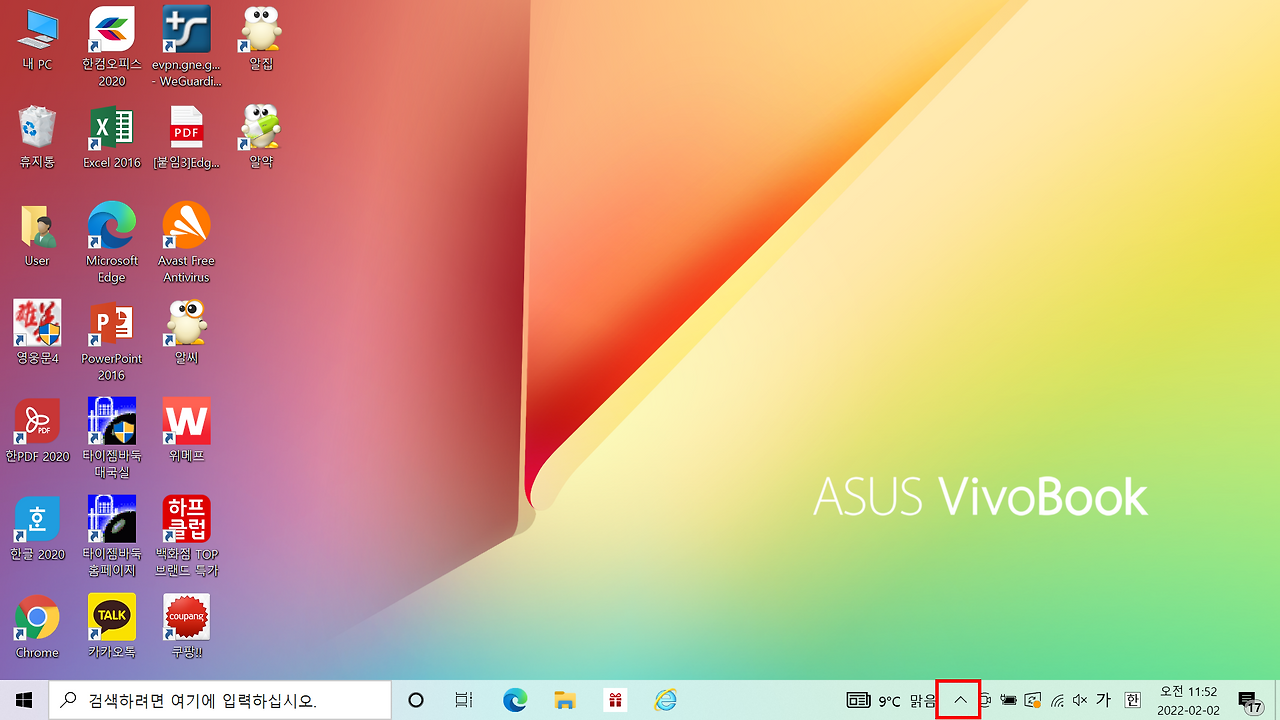The height and width of the screenshot is (720, 1280).
Task: Select the 휴지통 recycle bin icon
Action: [37, 137]
